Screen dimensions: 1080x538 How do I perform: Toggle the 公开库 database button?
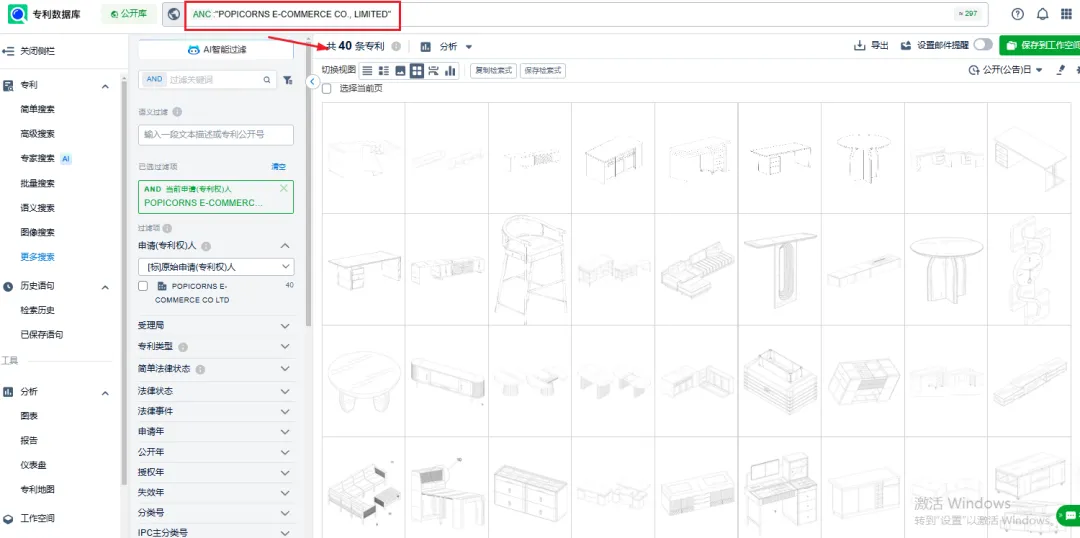pyautogui.click(x=129, y=14)
